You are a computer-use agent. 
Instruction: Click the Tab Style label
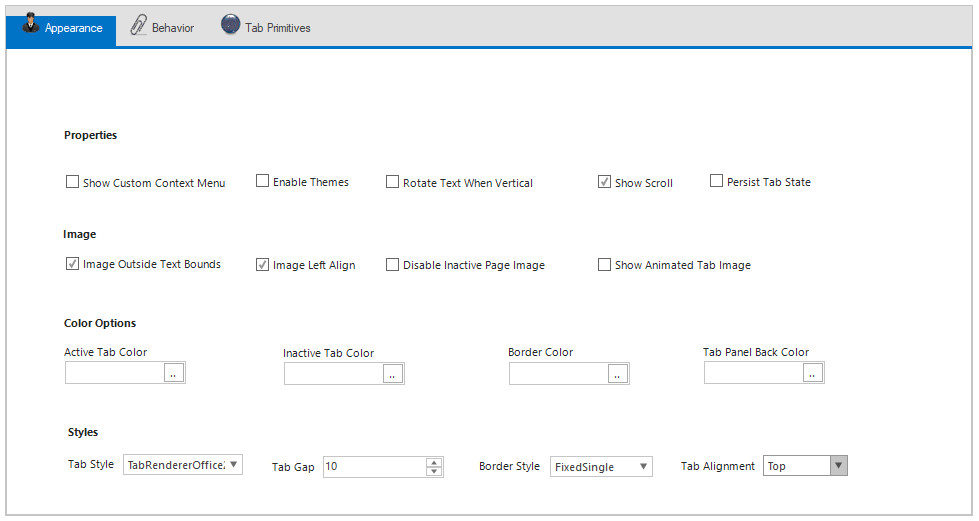91,464
